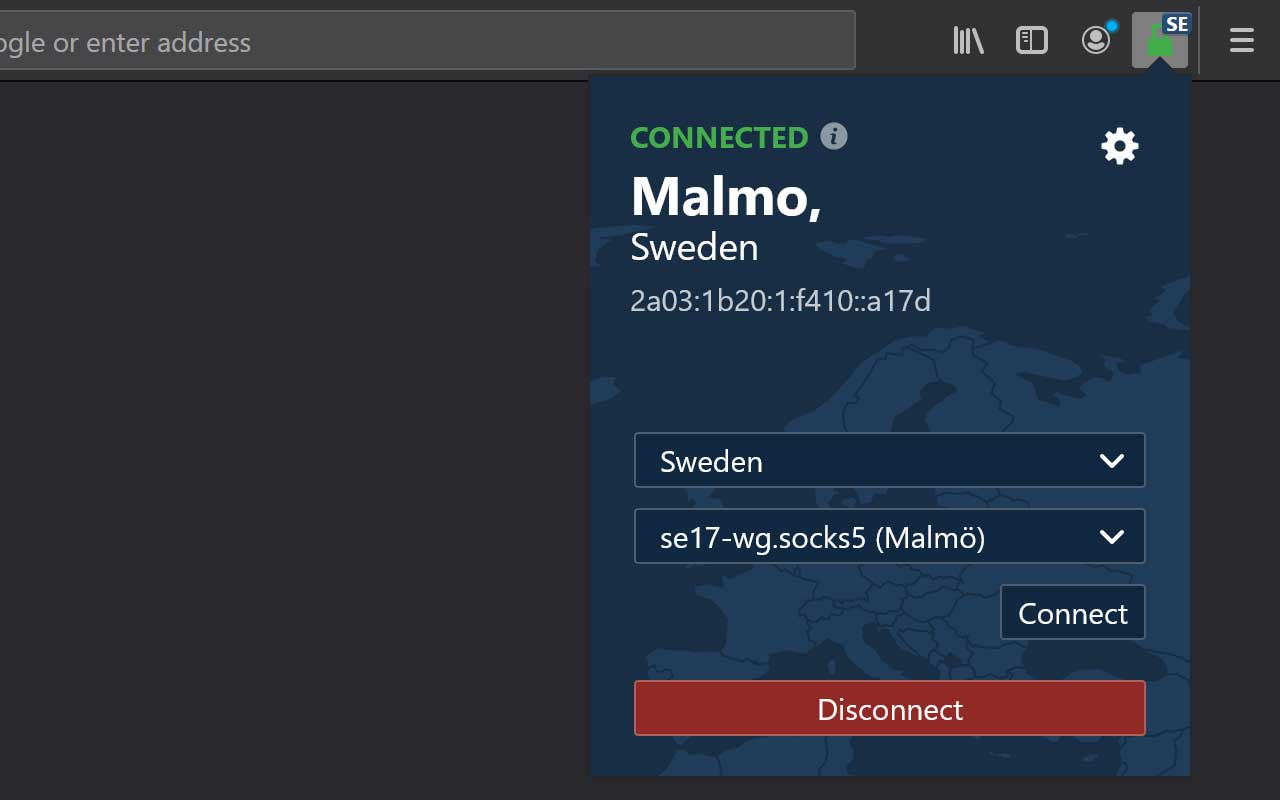1280x800 pixels.
Task: Click the green CONNECTED status label
Action: [719, 137]
